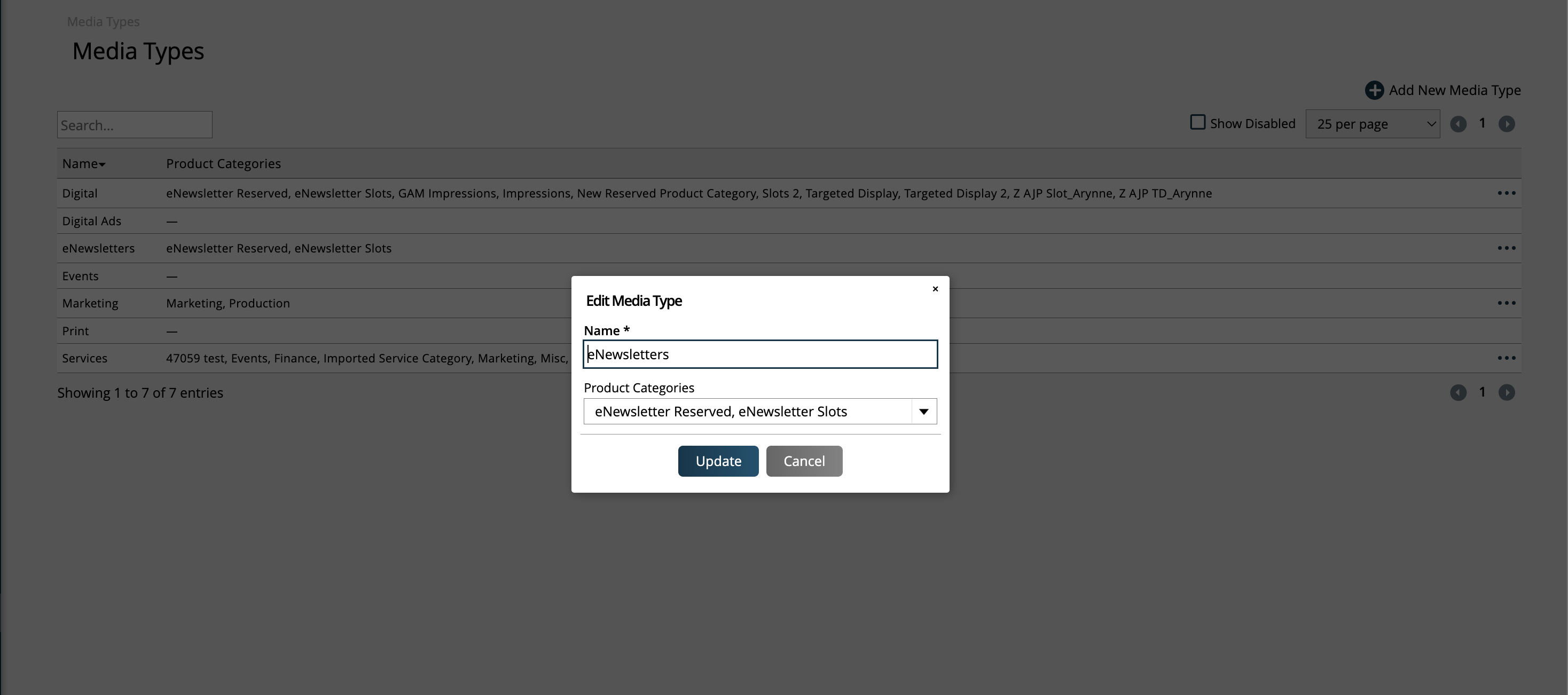Click the bottom previous page arrow
This screenshot has height=695, width=1568.
(x=1458, y=392)
